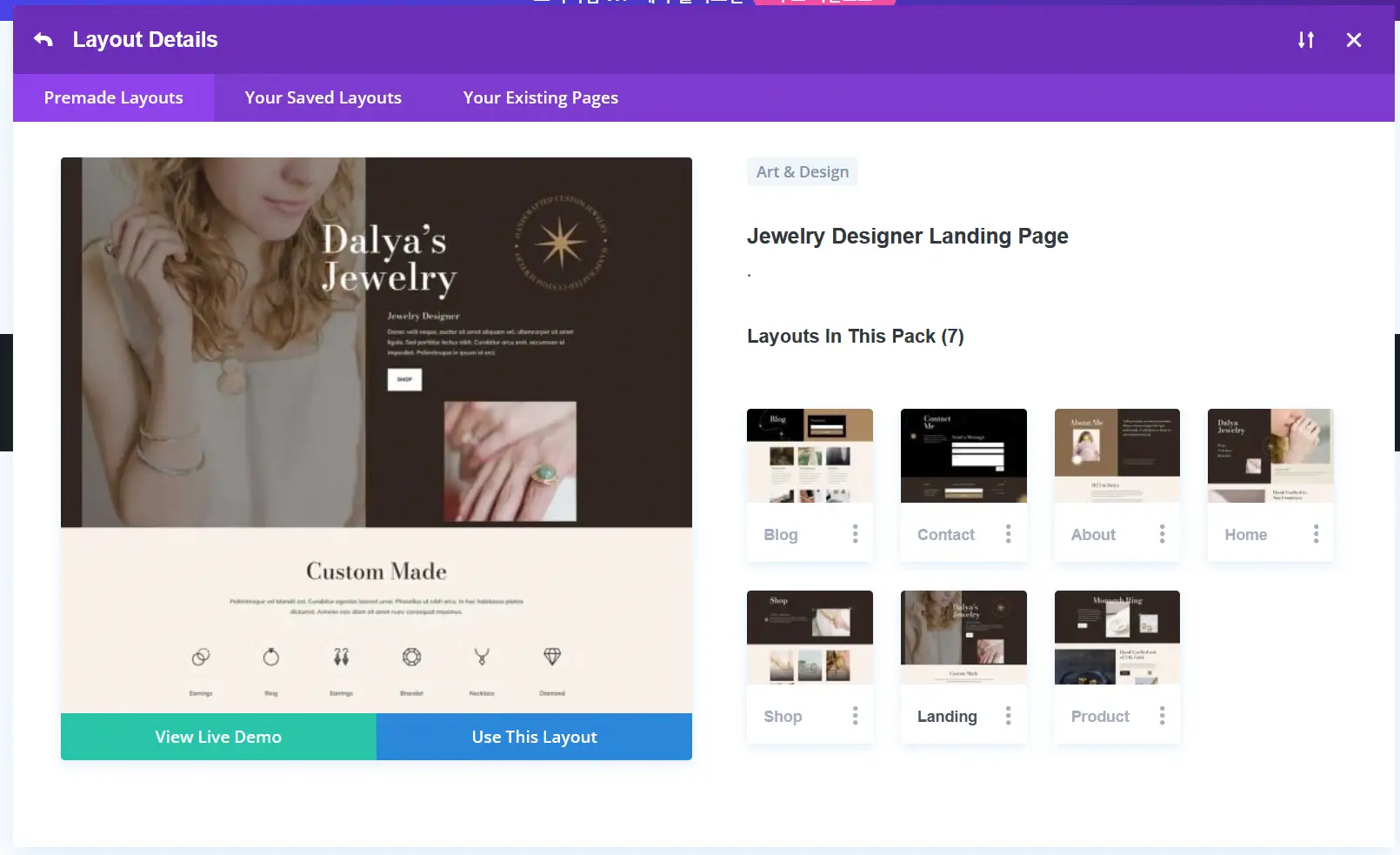Click the Use This Layout button
This screenshot has width=1400, height=855.
click(533, 737)
